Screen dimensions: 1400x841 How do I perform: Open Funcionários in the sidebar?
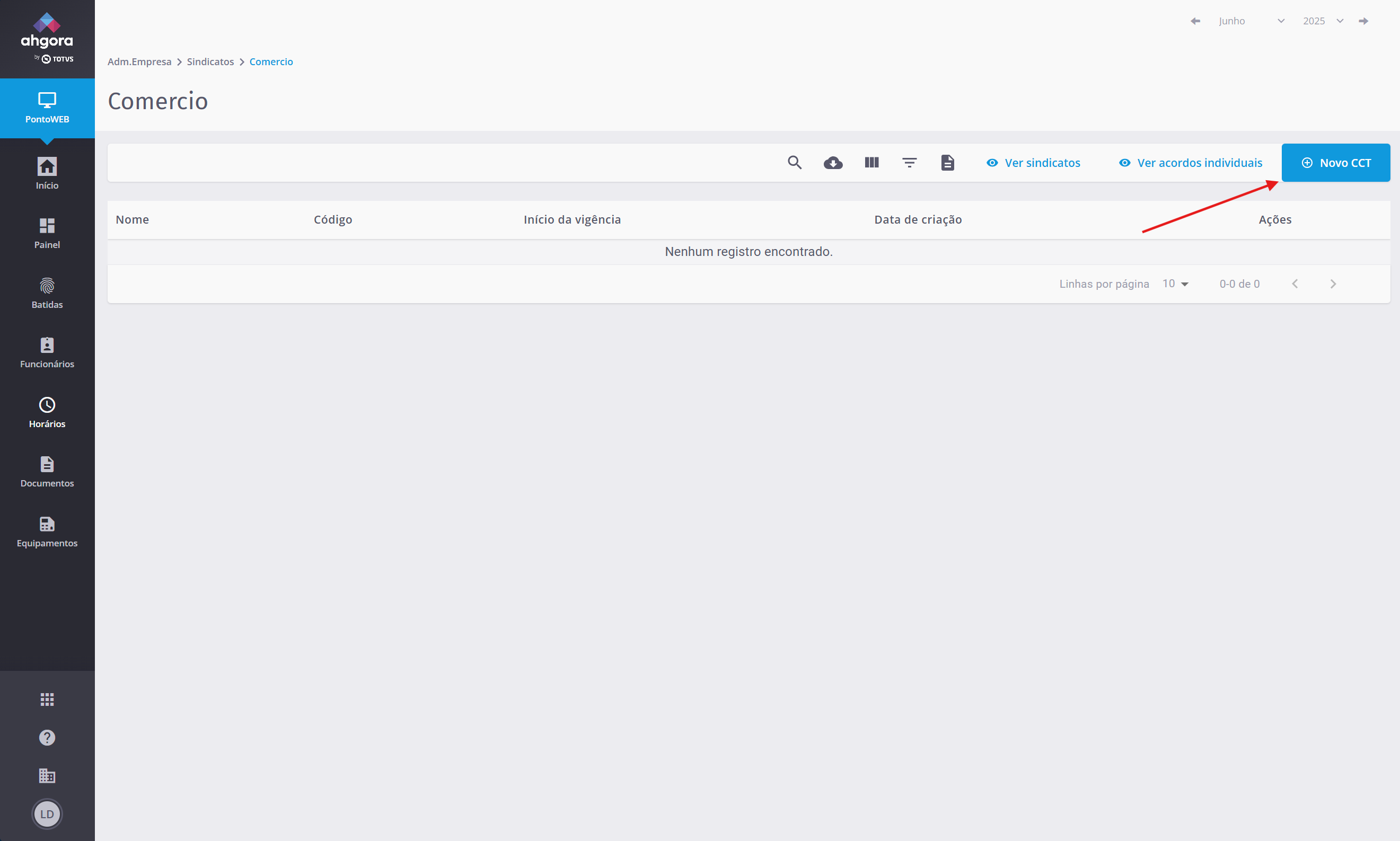coord(47,352)
